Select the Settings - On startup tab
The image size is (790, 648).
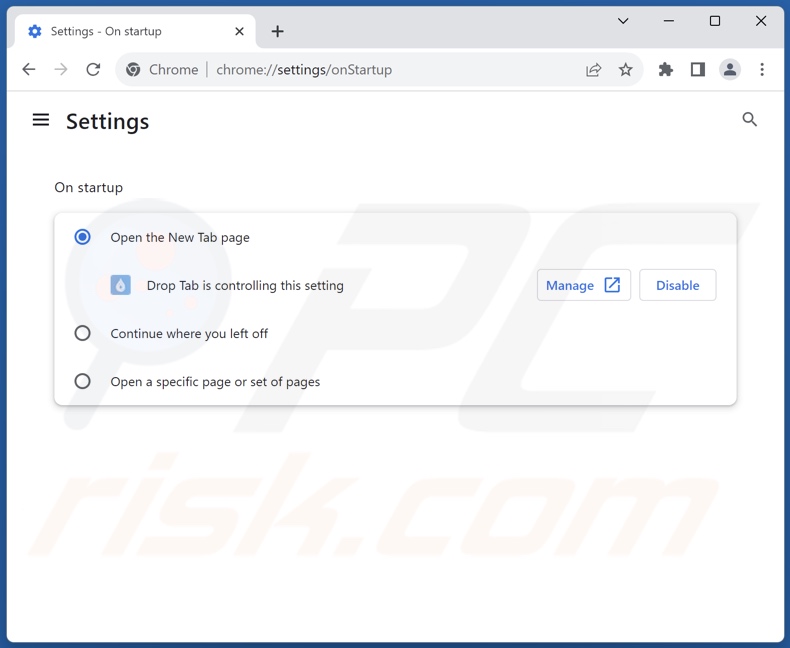coord(135,31)
